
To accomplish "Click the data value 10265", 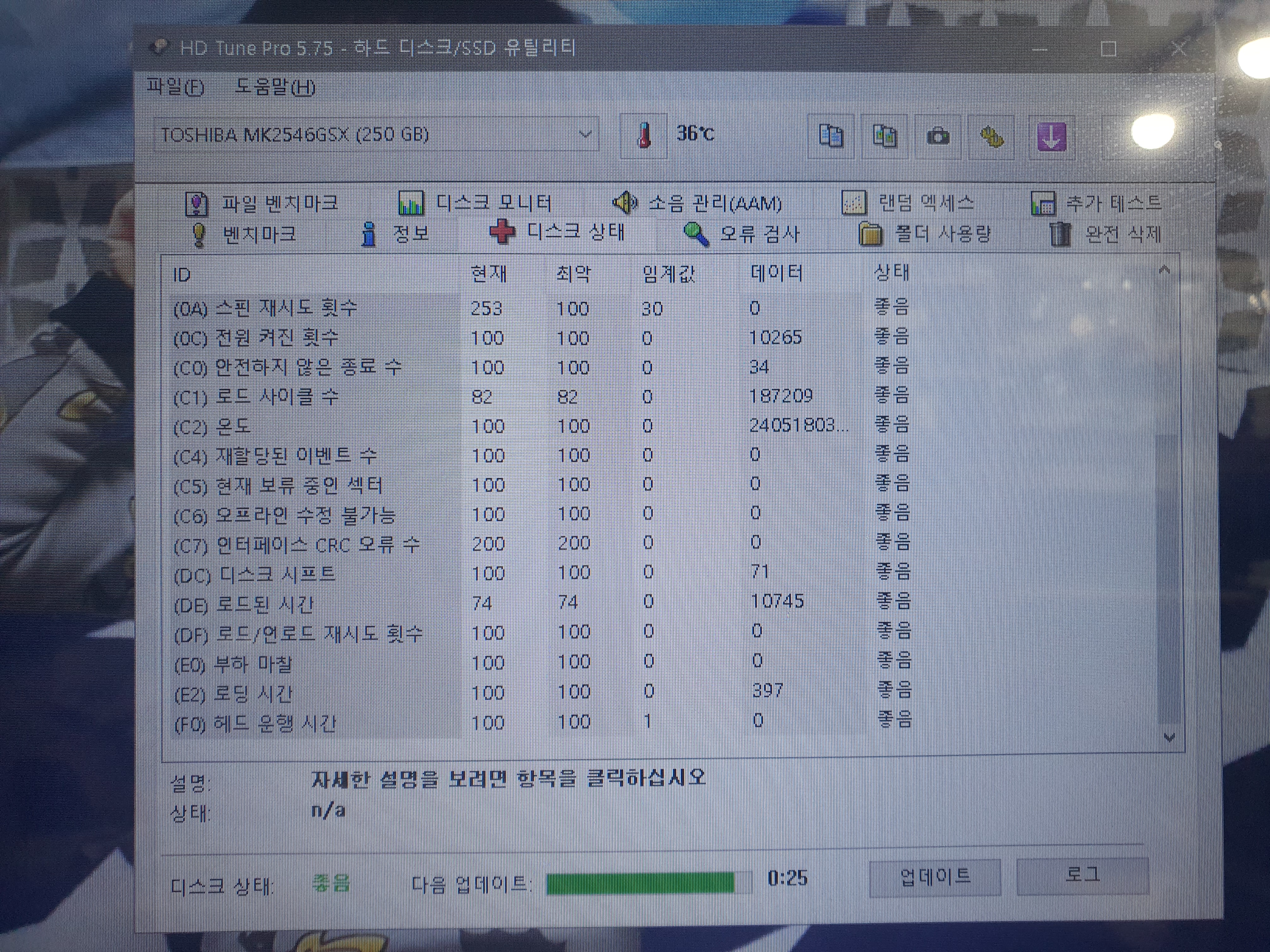I will pyautogui.click(x=775, y=337).
